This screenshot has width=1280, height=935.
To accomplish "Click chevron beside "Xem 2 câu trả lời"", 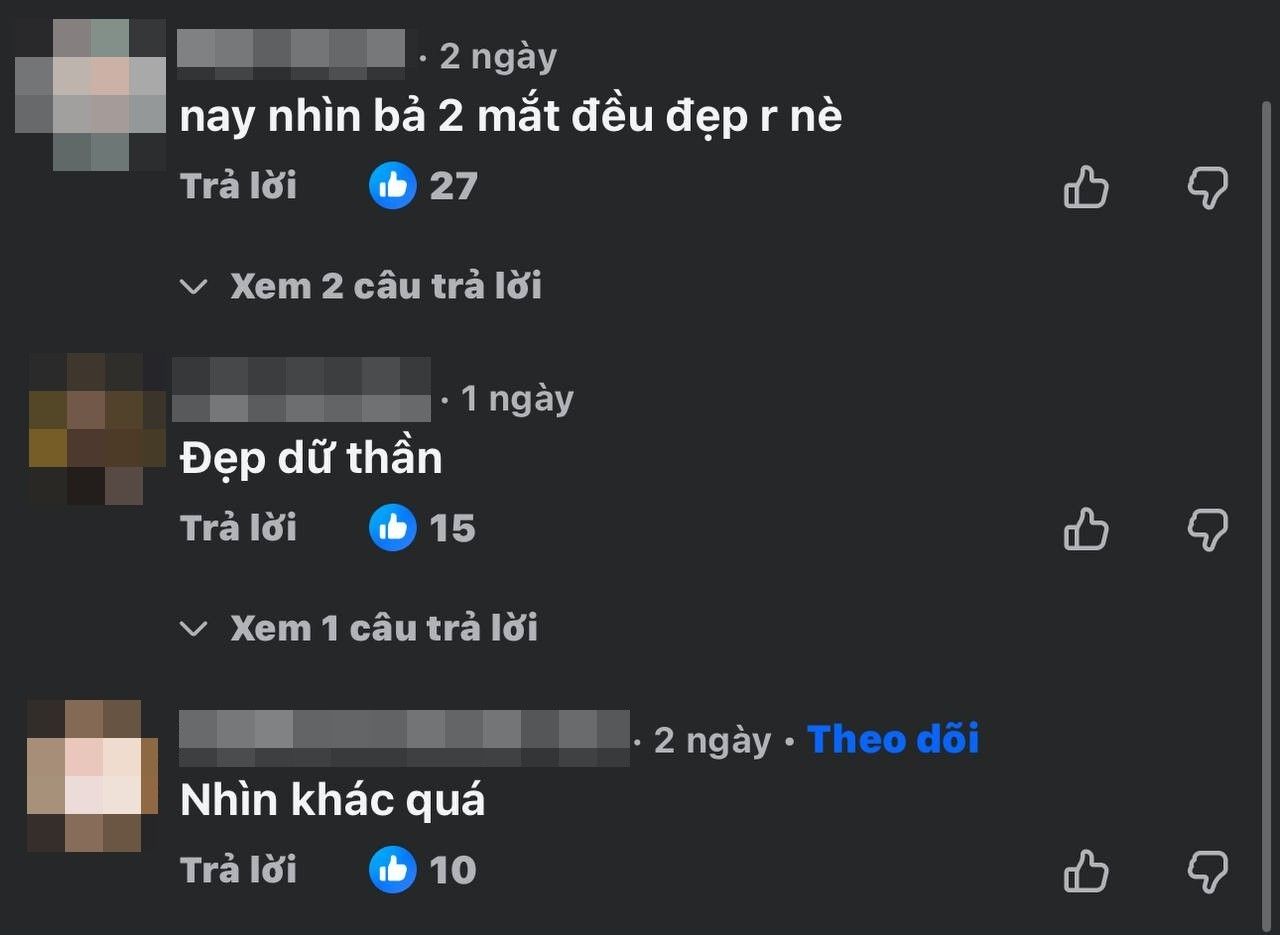I will point(192,287).
